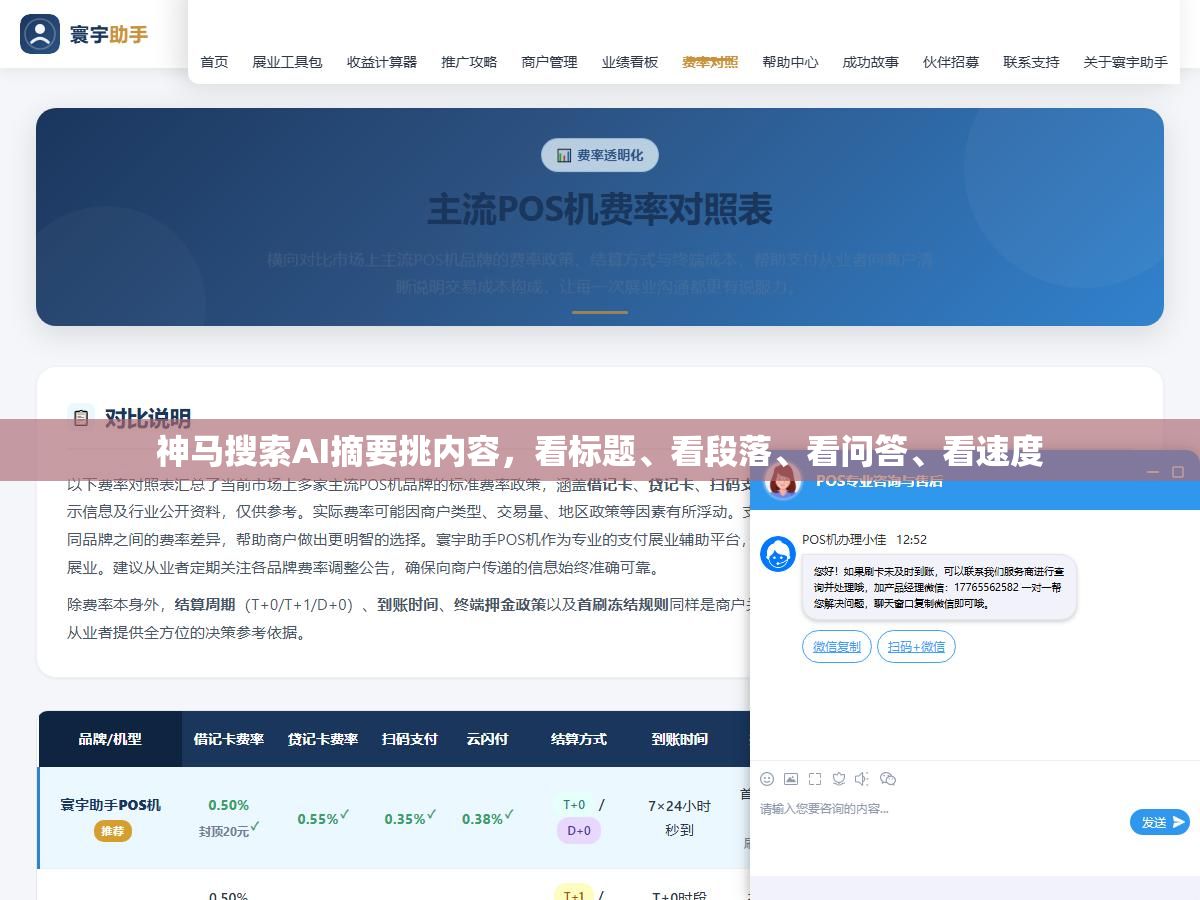1200x900 pixels.
Task: Maximize the POS consultation chat window
Action: (x=1178, y=472)
